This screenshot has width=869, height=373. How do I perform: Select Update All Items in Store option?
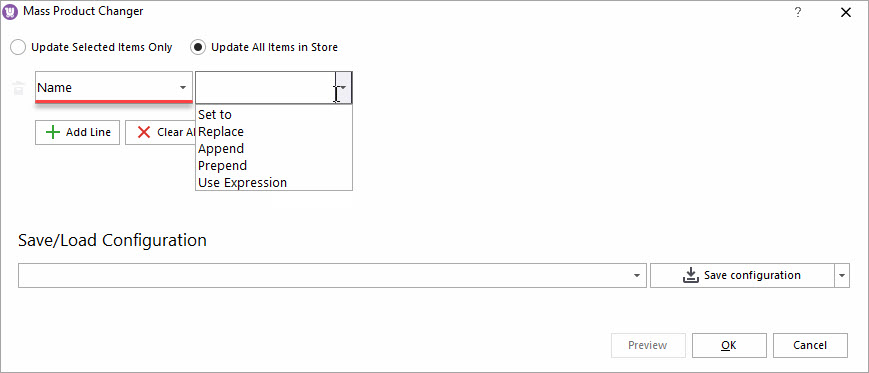[198, 48]
